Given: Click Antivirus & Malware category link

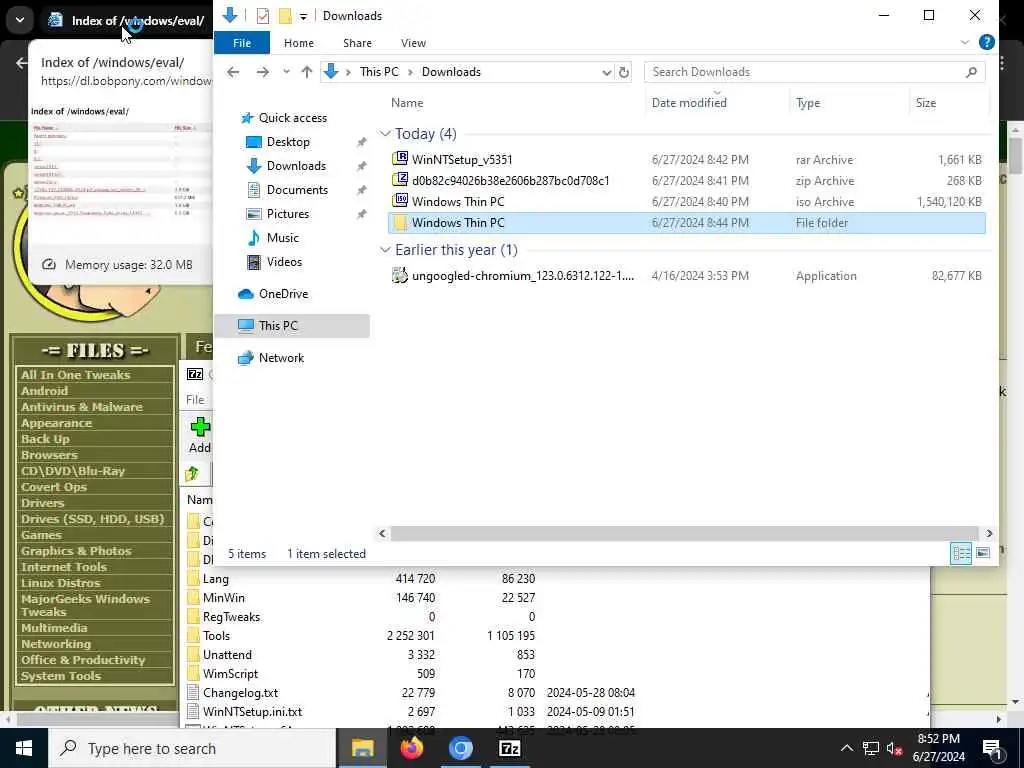Looking at the screenshot, I should pyautogui.click(x=82, y=407).
